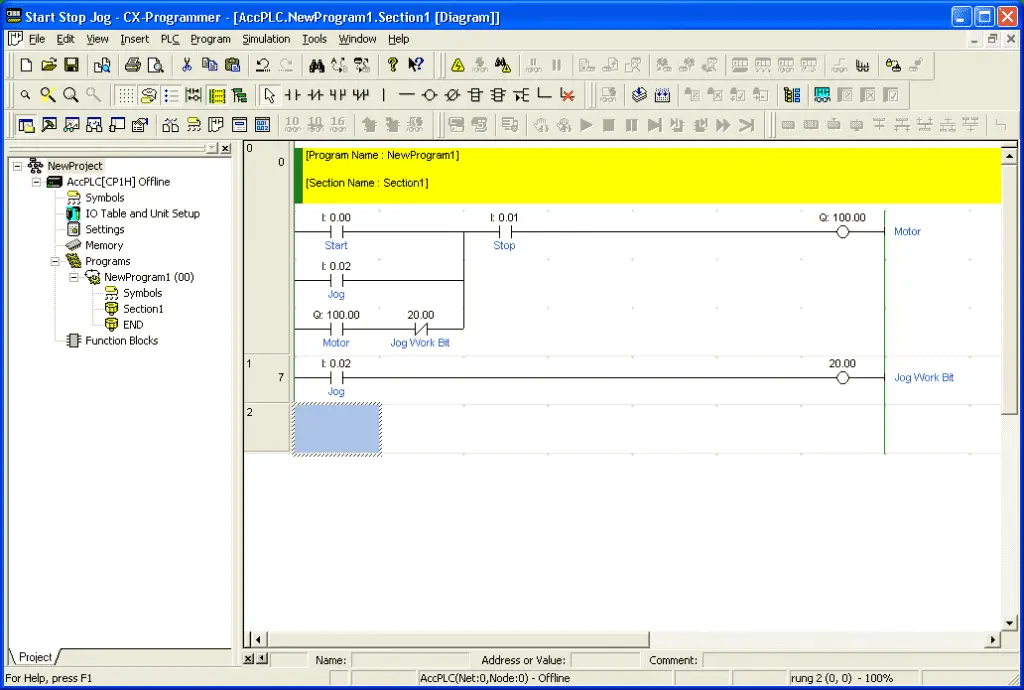The image size is (1024, 690).
Task: Select Function Blocks tree item
Action: [121, 341]
